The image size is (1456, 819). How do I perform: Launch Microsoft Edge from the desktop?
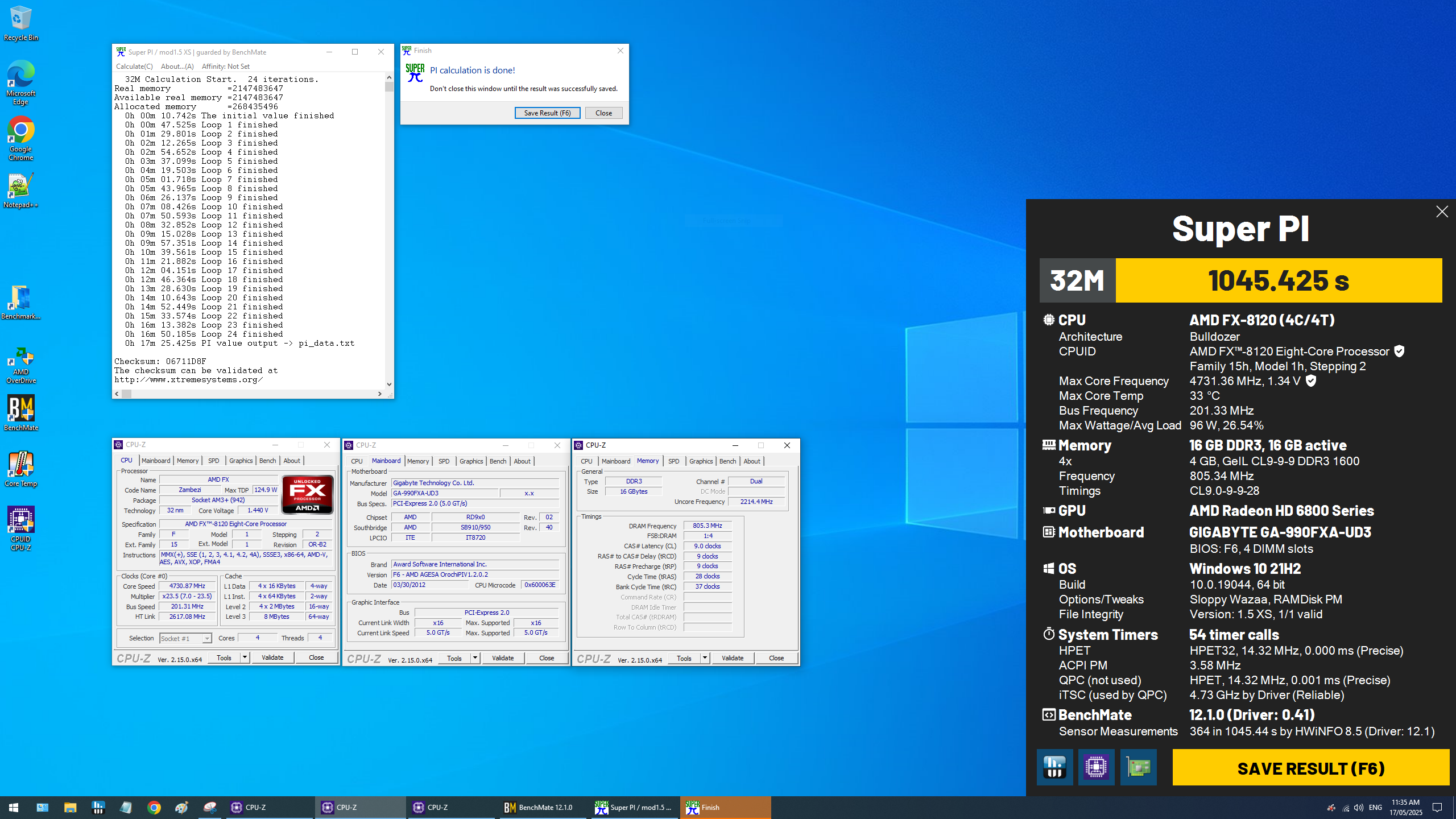(x=20, y=83)
